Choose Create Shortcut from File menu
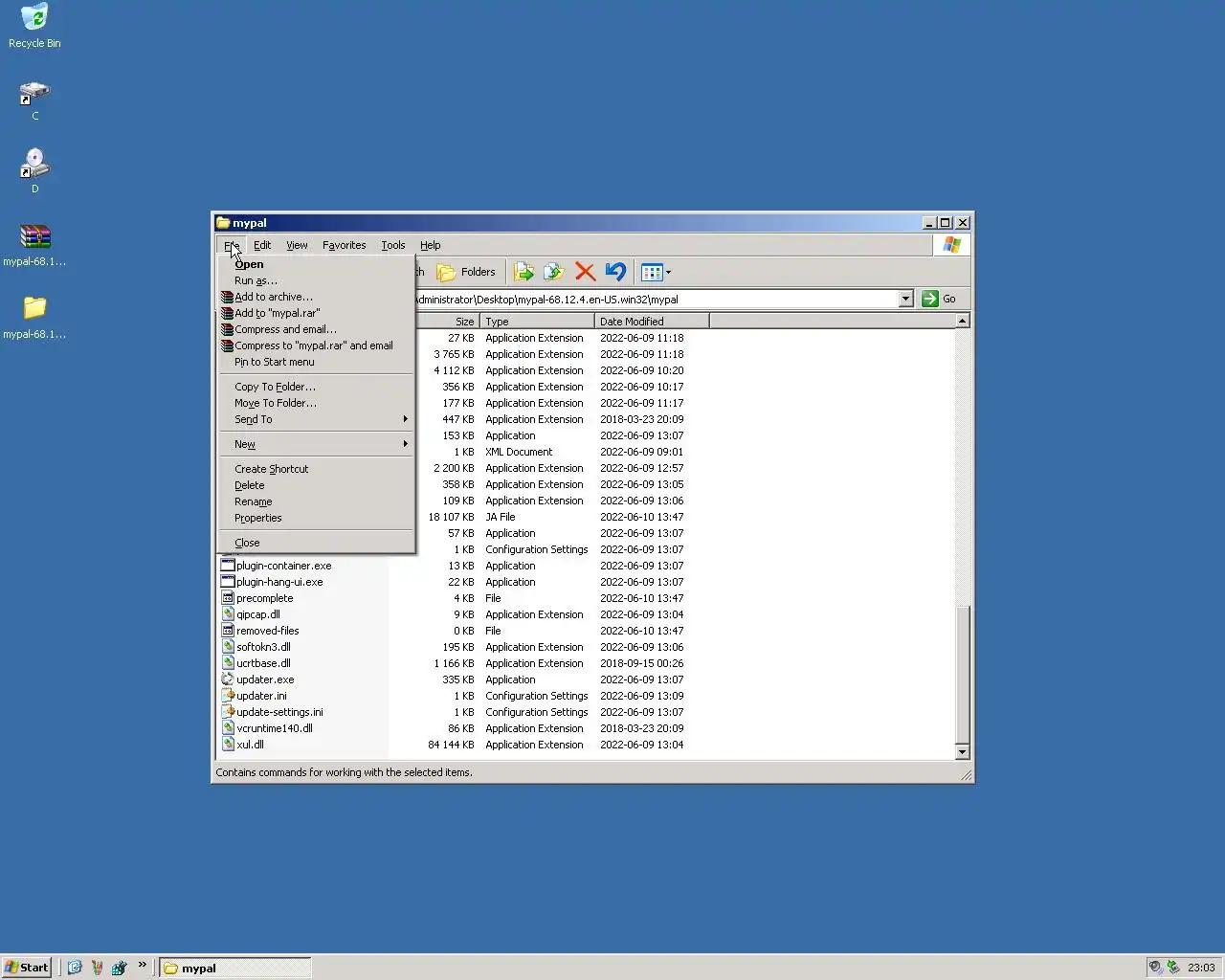 (x=316, y=469)
